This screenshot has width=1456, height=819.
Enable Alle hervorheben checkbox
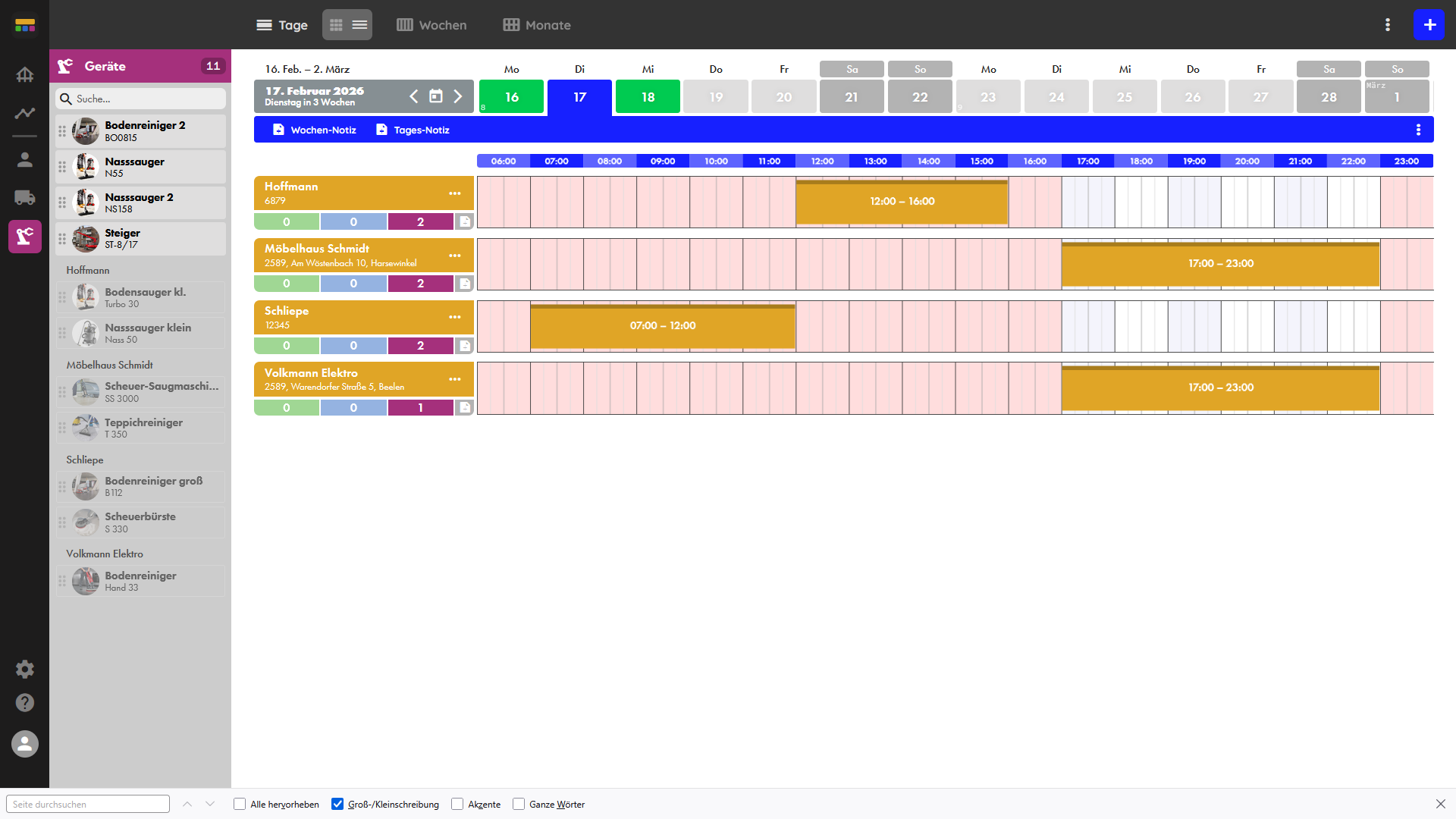point(240,804)
